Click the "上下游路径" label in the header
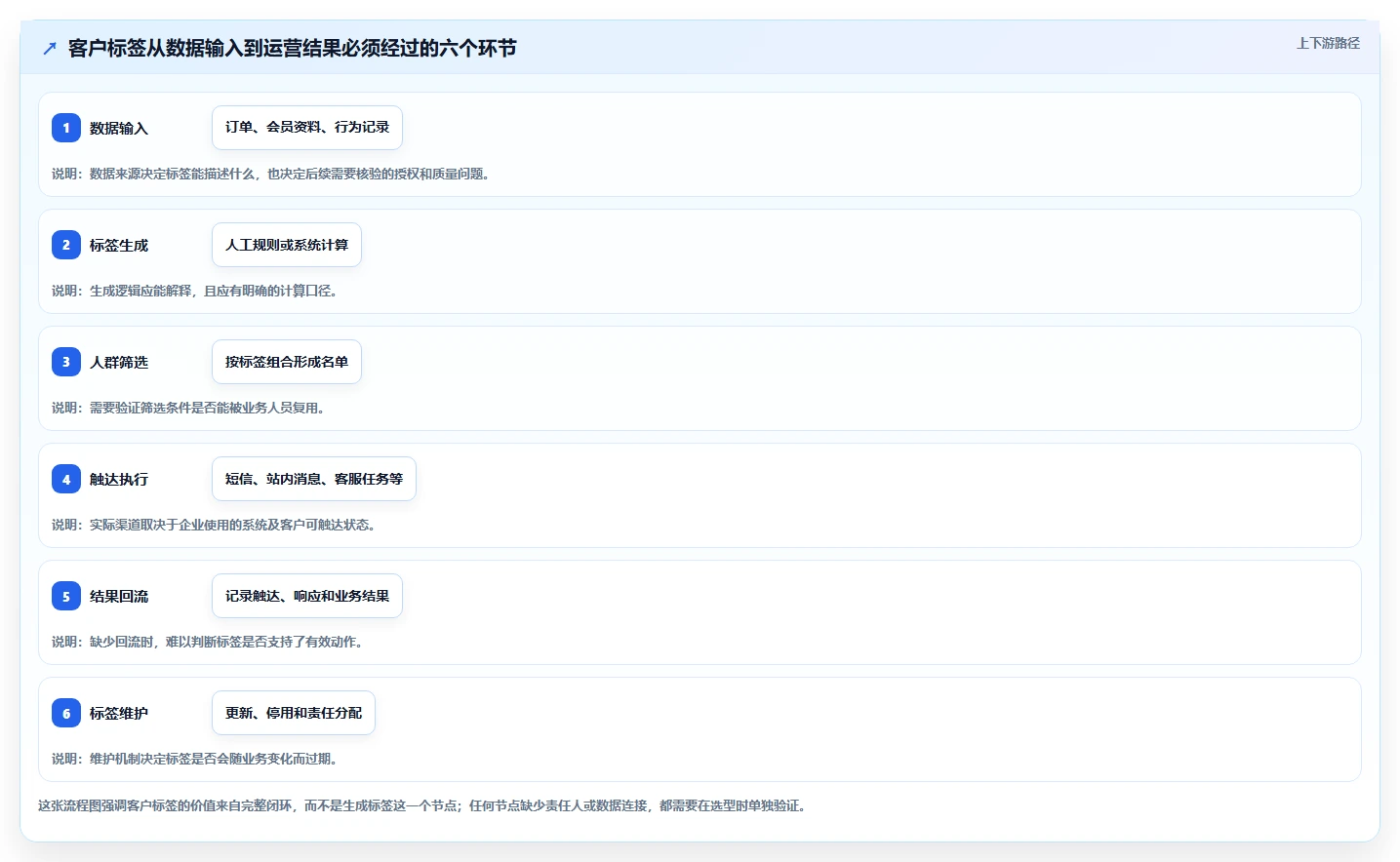Screen dimensions: 1400x862 (1328, 43)
